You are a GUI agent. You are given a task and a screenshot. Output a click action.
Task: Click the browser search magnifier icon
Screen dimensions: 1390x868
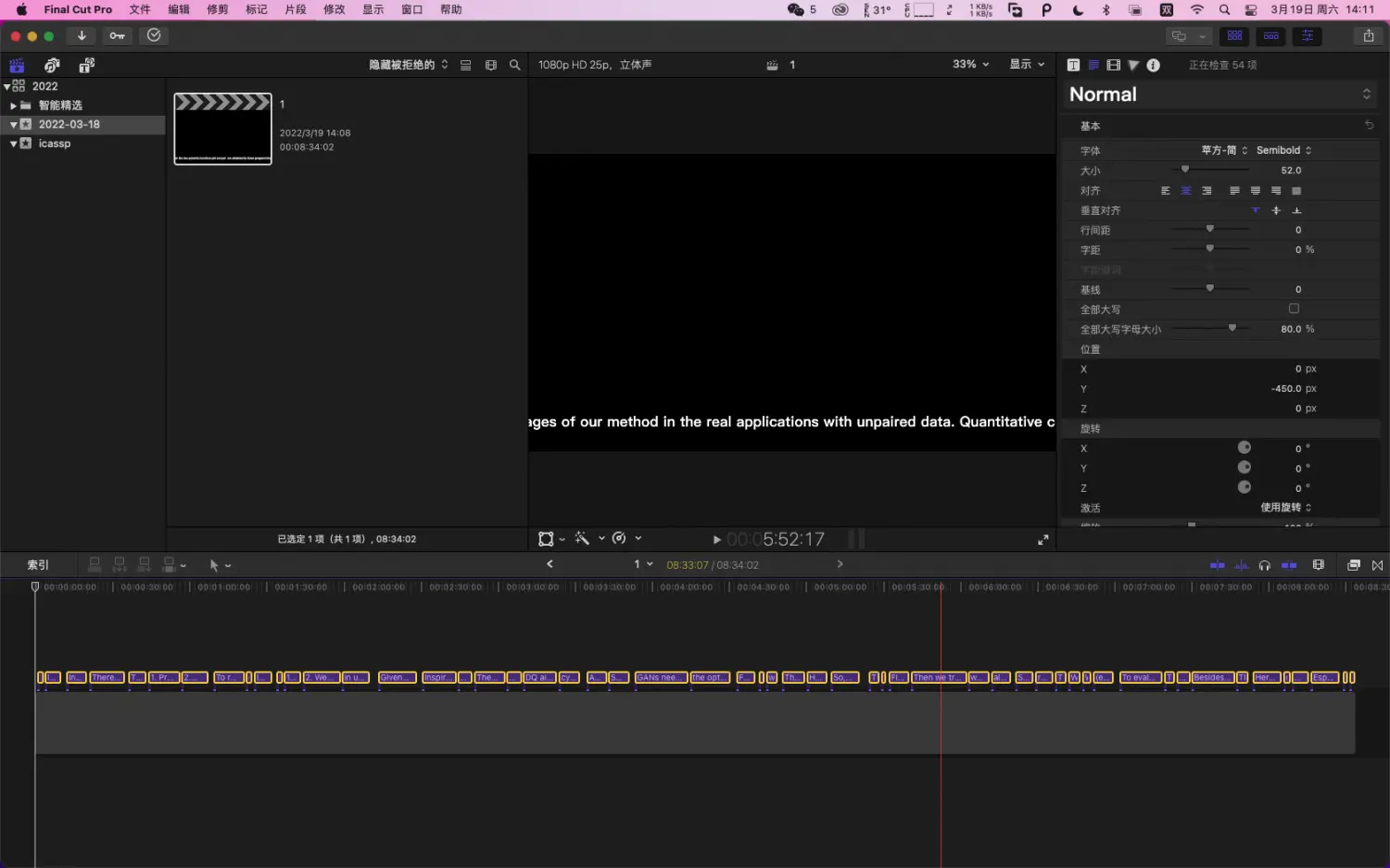pos(514,65)
